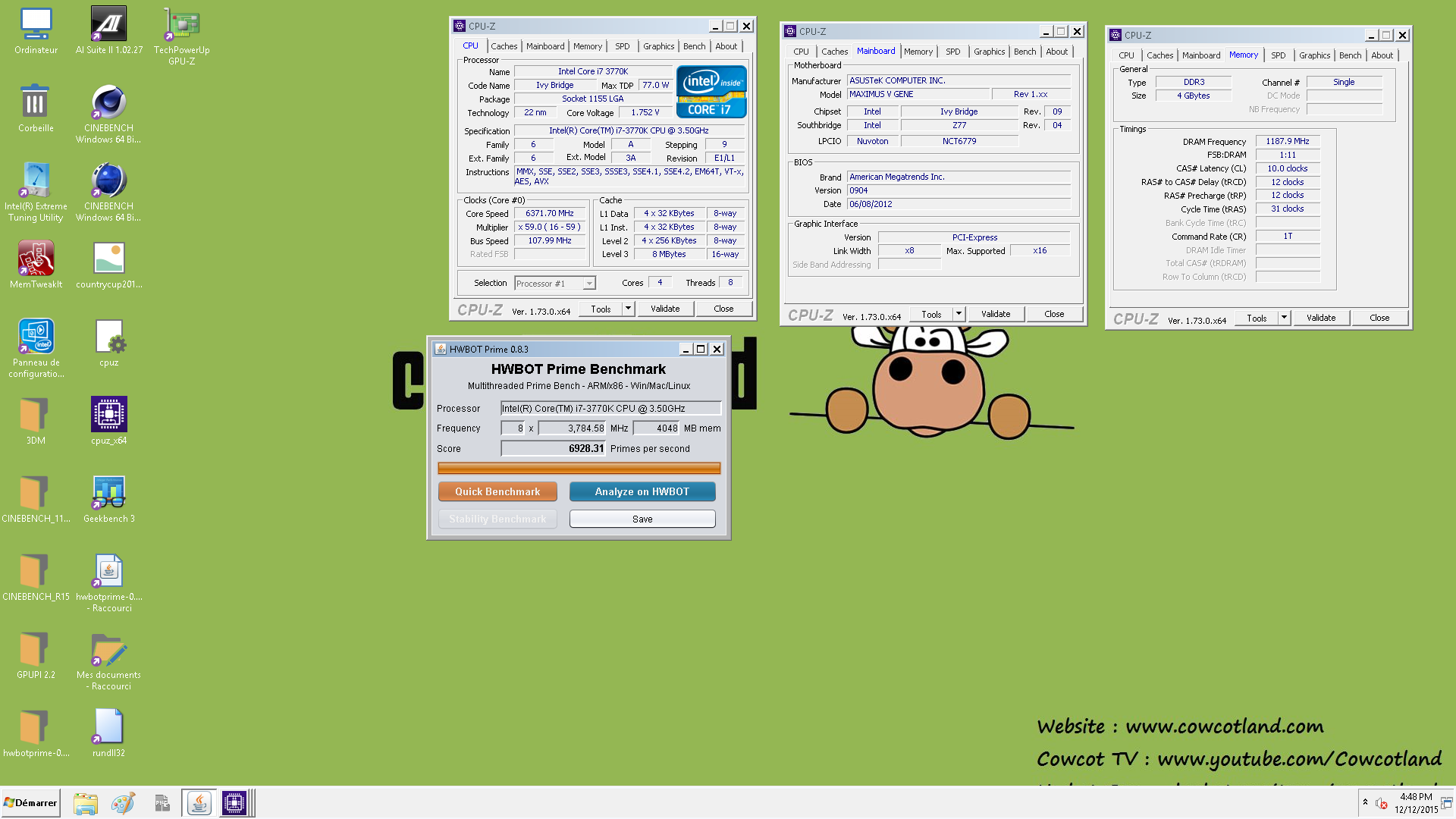This screenshot has height=819, width=1456.
Task: Select SPD tab in Memory CPU-Z window
Action: click(x=1278, y=55)
